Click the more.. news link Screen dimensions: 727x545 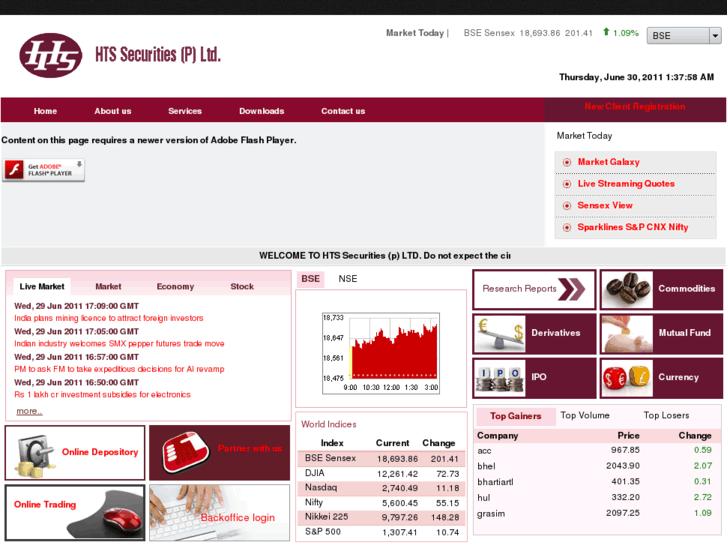(x=29, y=411)
